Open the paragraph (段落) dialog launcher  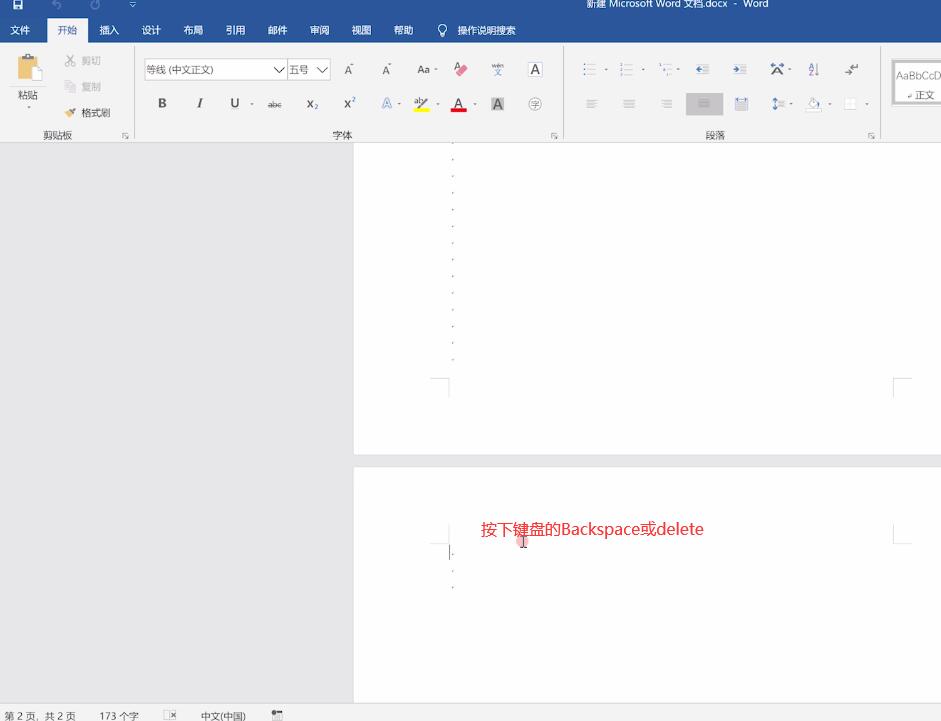click(871, 136)
